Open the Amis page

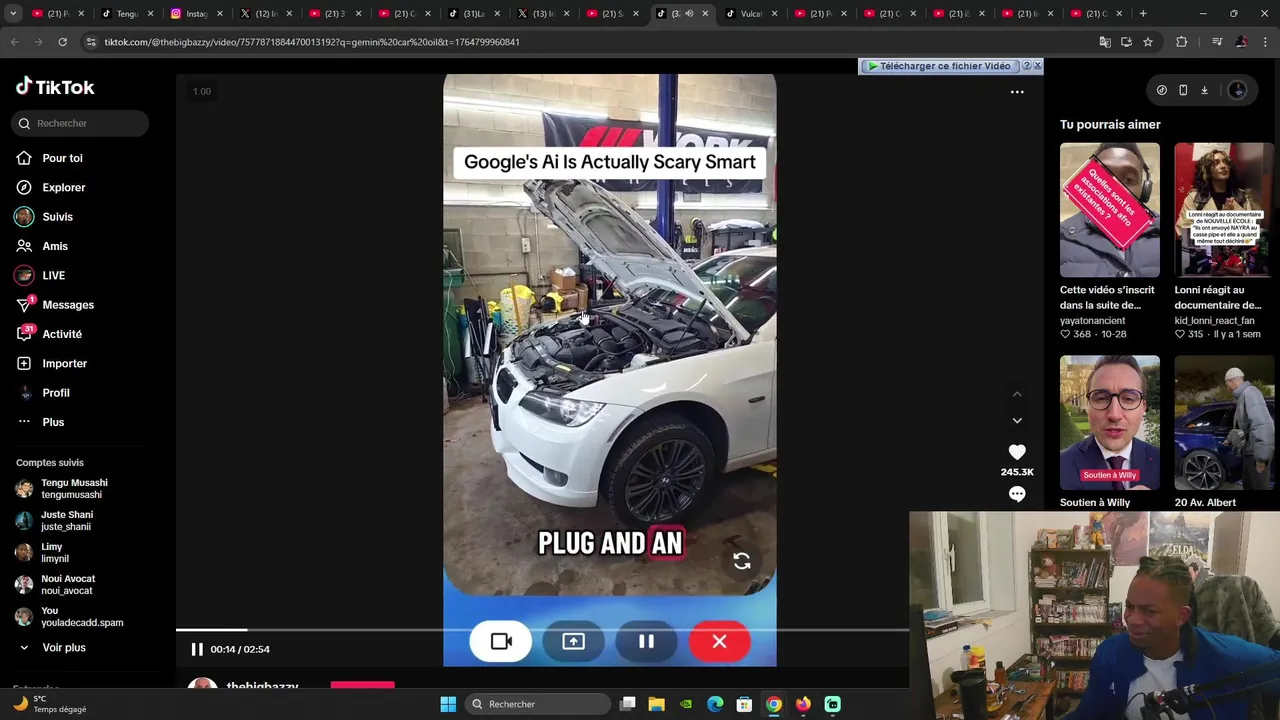click(55, 246)
